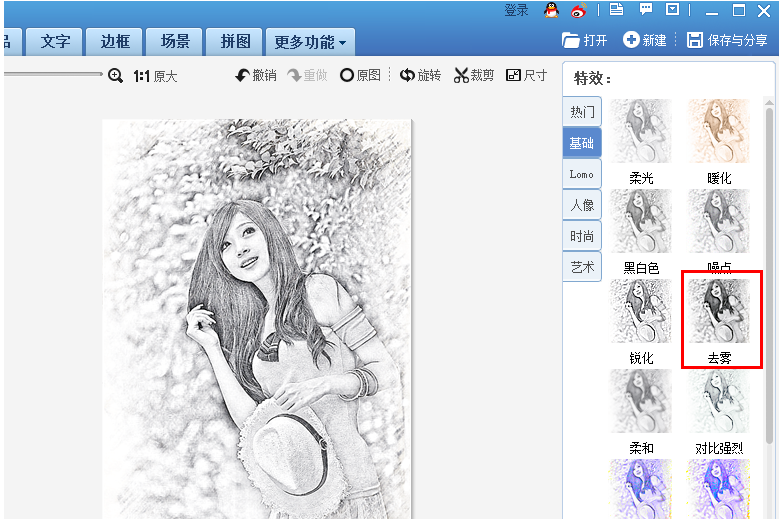Open the feedback speech bubble icon

pyautogui.click(x=646, y=10)
